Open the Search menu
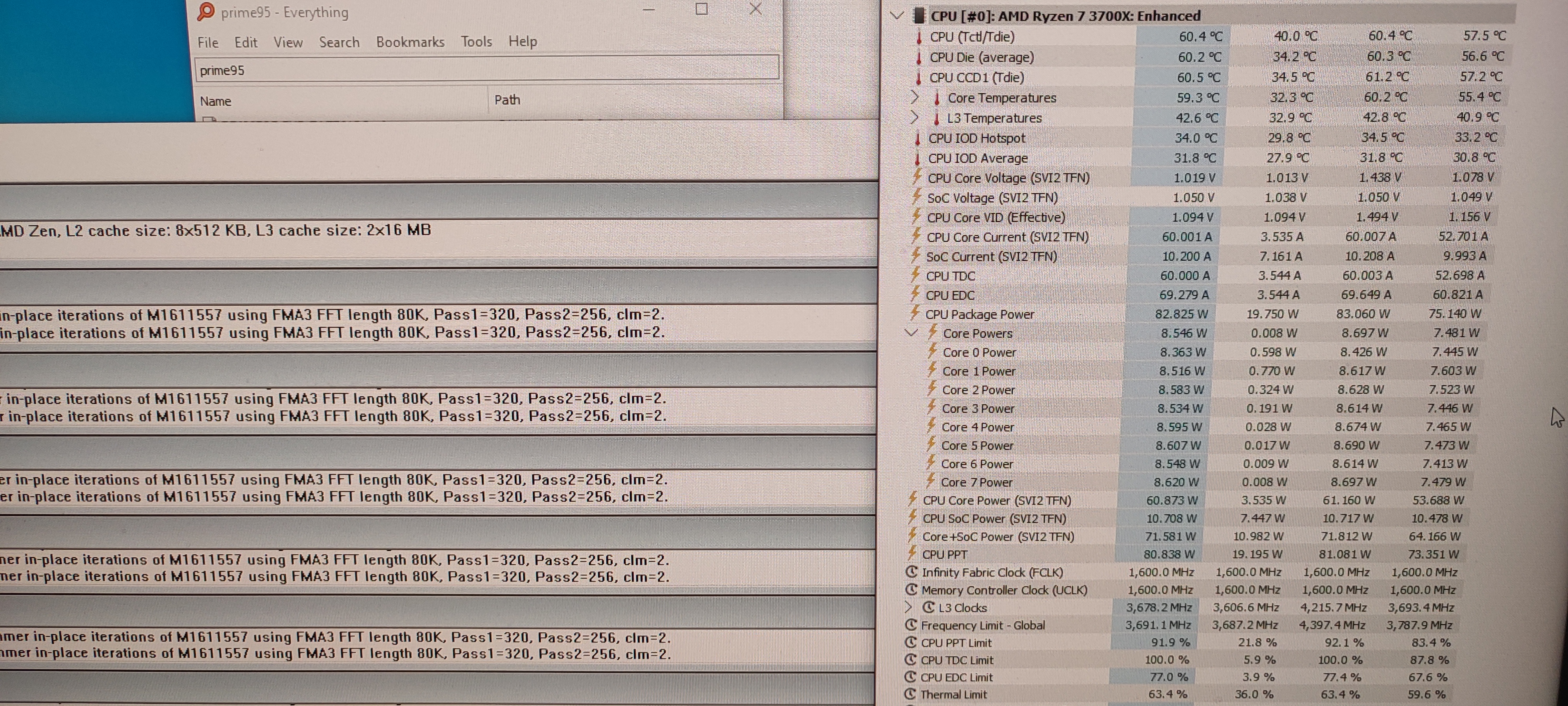 point(339,42)
